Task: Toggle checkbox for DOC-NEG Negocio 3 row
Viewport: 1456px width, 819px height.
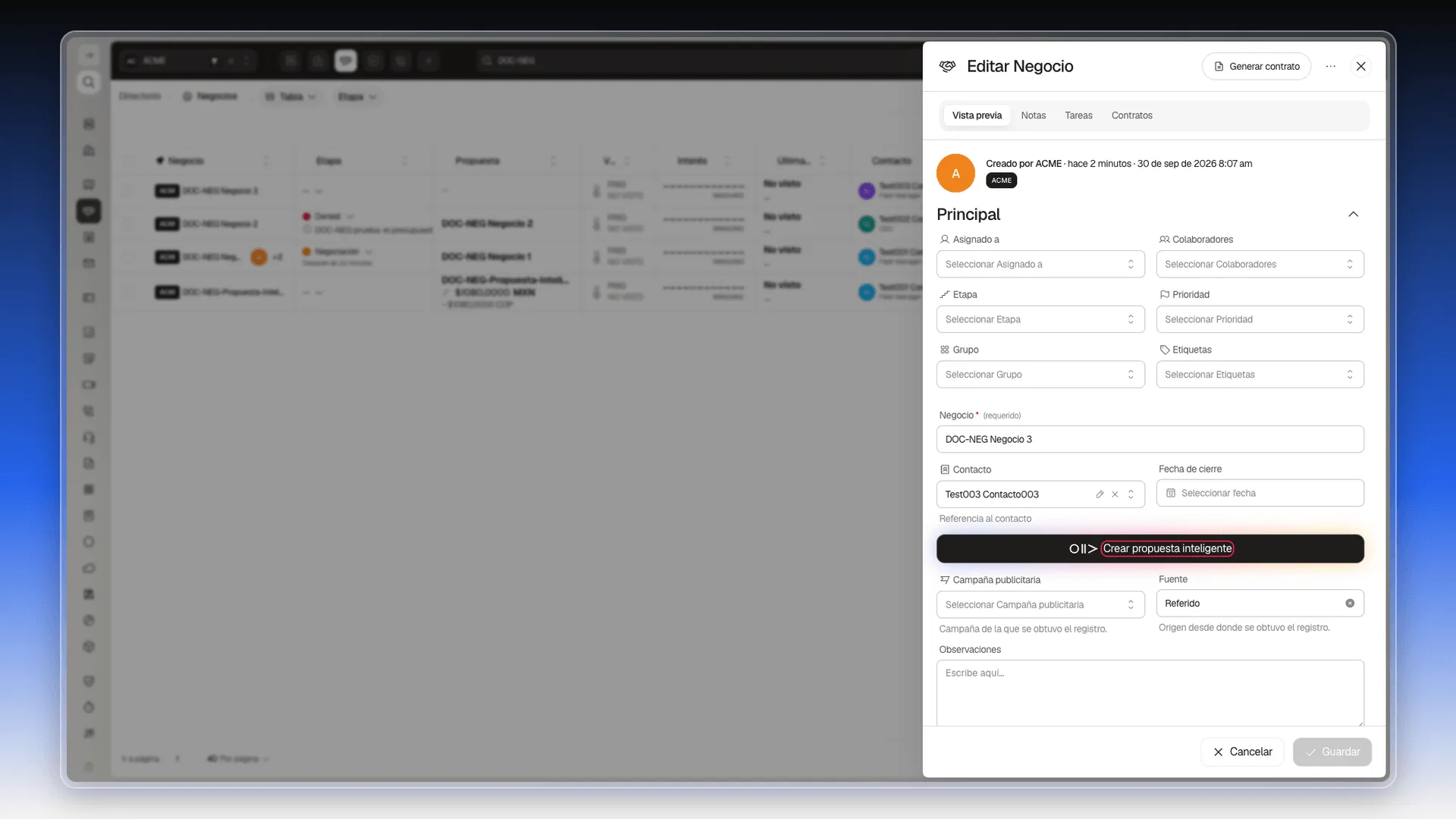Action: (130, 191)
